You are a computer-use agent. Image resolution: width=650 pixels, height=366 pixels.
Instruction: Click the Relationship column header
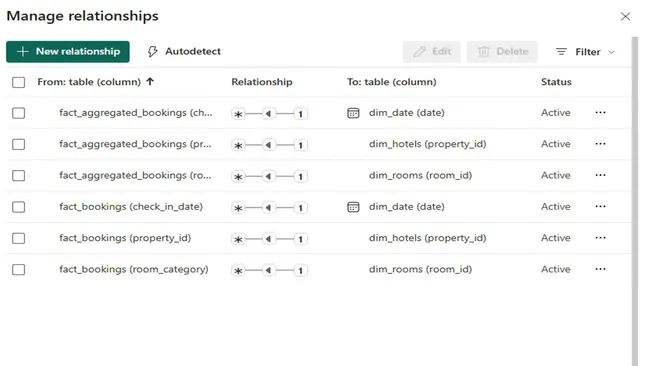point(262,82)
